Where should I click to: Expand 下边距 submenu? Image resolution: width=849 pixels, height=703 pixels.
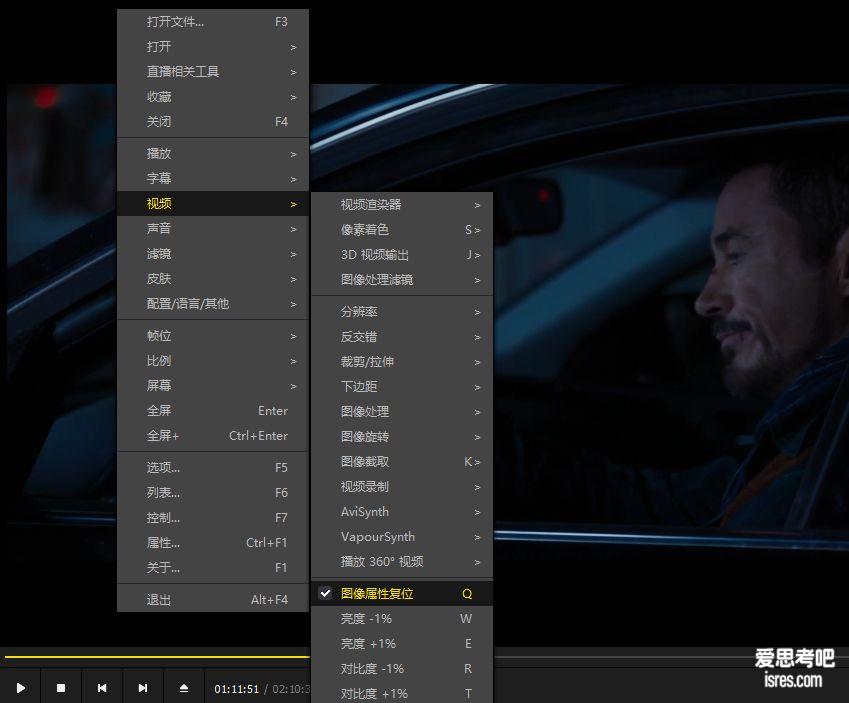[x=402, y=387]
